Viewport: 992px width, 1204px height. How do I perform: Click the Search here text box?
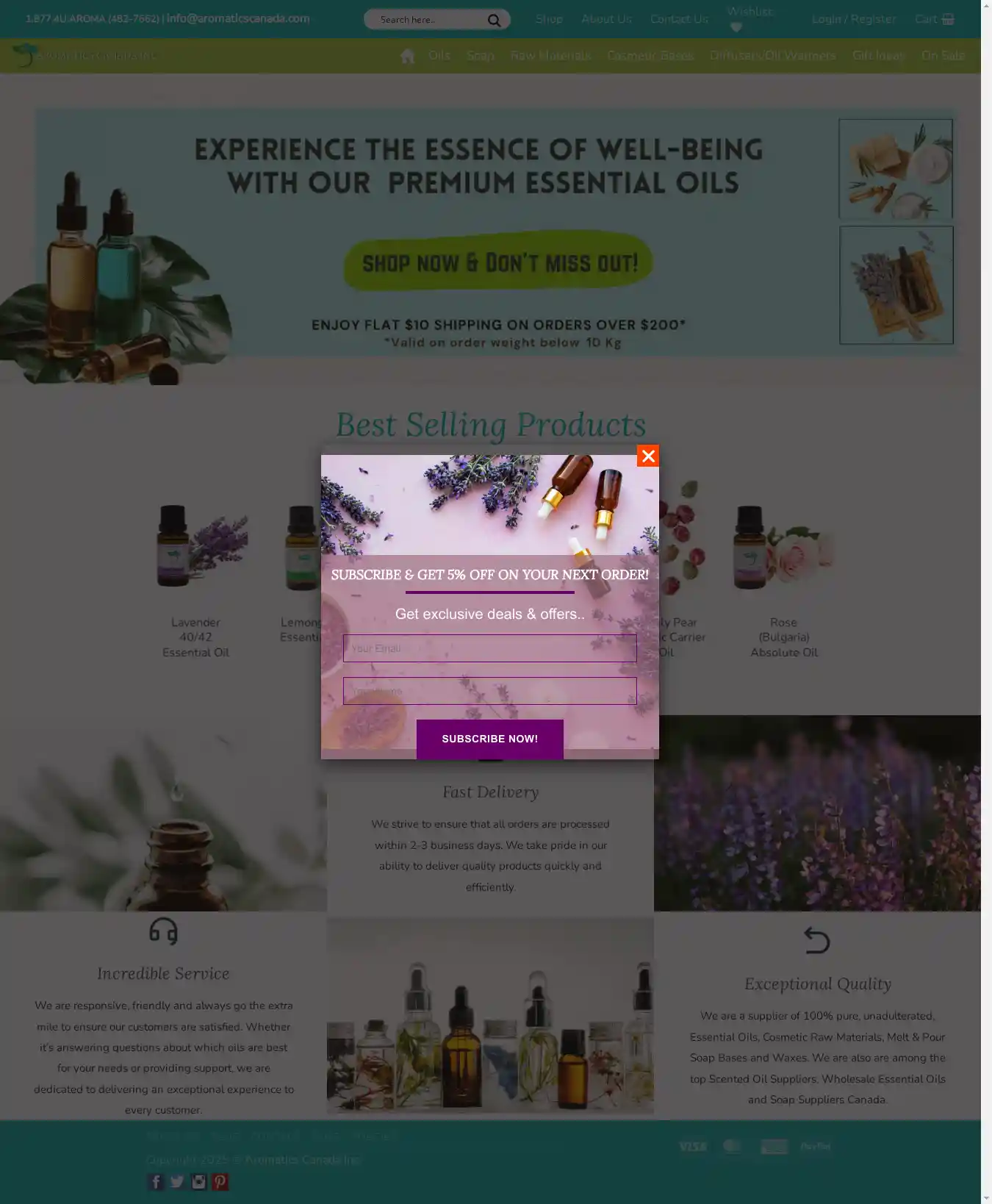pyautogui.click(x=430, y=20)
